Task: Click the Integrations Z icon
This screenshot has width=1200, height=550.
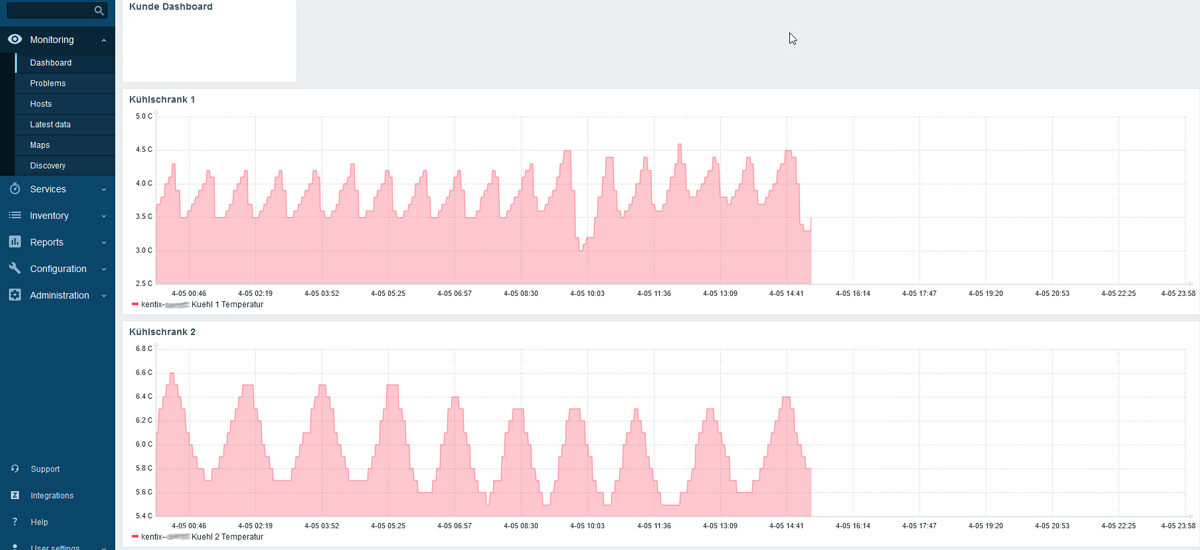Action: tap(14, 496)
